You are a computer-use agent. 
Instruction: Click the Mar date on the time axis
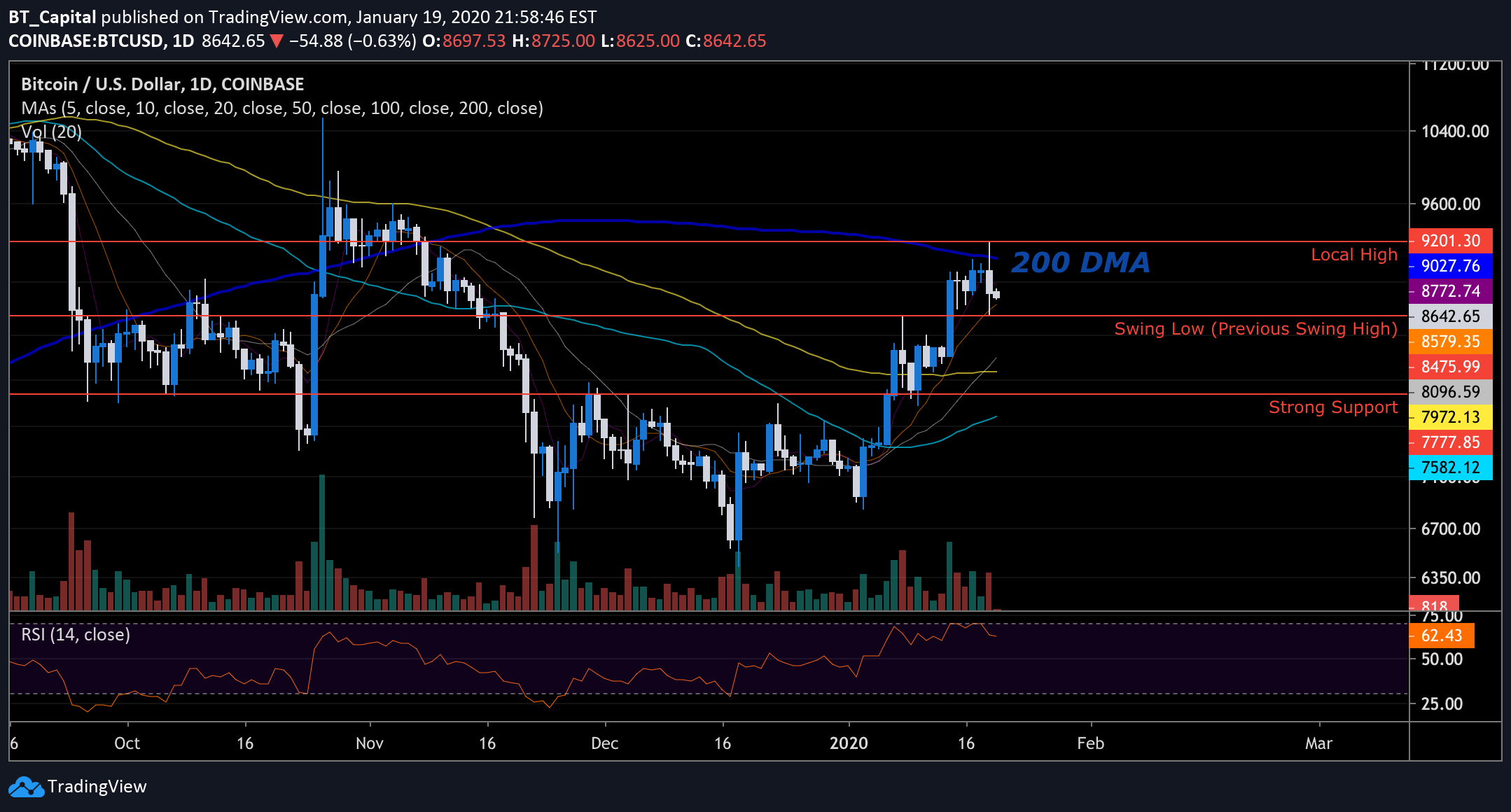click(1318, 743)
